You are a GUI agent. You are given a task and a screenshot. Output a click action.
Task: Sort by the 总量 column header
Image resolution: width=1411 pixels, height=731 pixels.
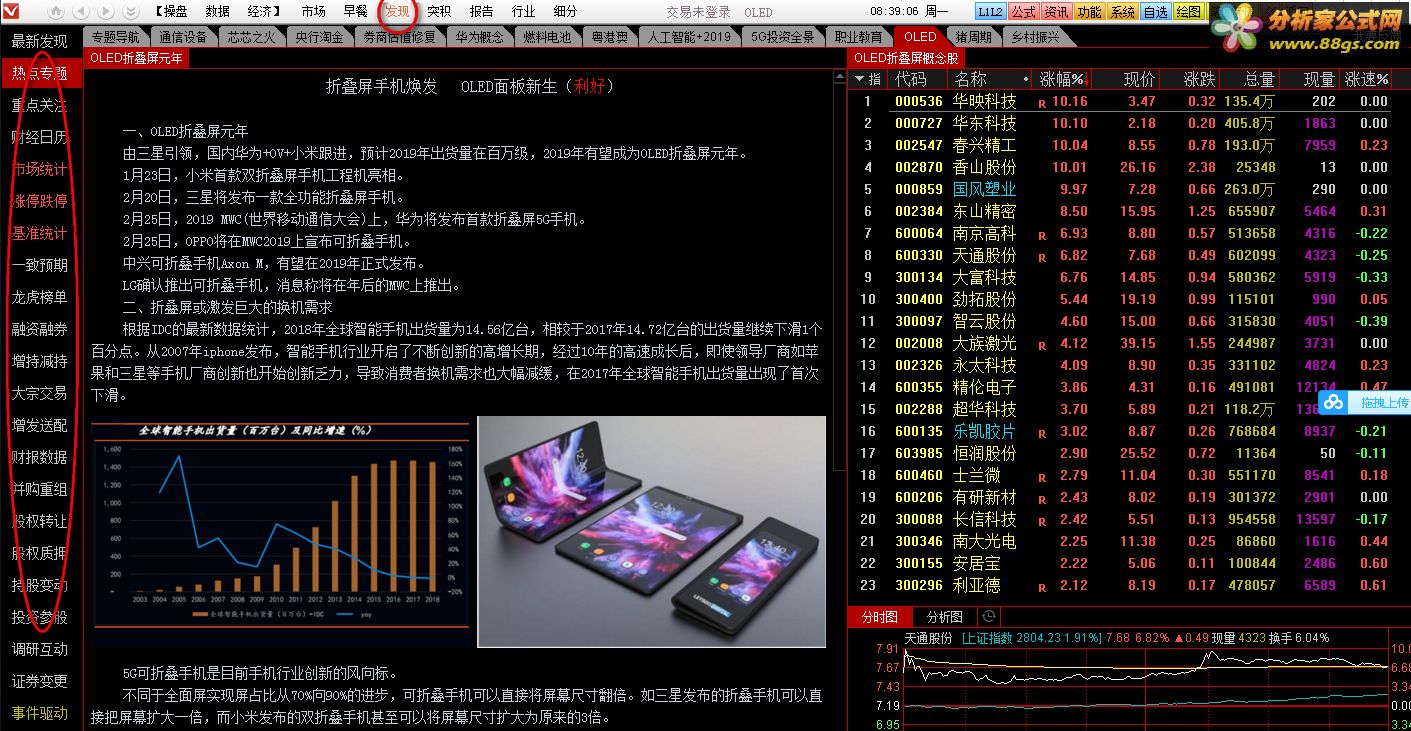point(1259,79)
